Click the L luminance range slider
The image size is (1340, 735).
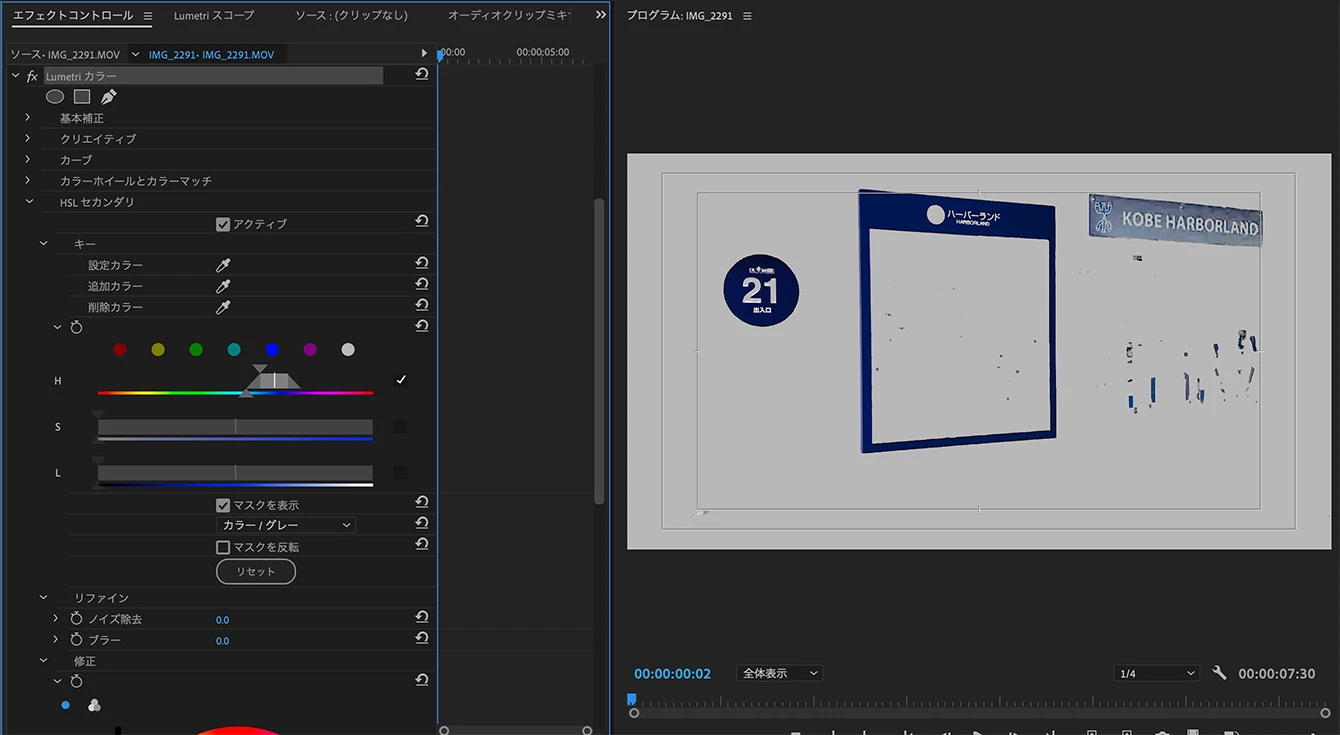click(235, 473)
